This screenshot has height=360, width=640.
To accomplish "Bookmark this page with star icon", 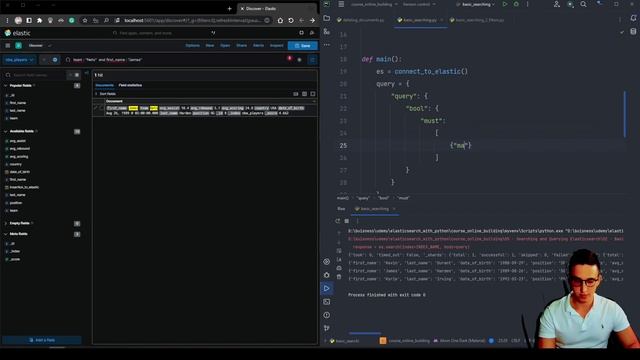I will click(x=85, y=20).
